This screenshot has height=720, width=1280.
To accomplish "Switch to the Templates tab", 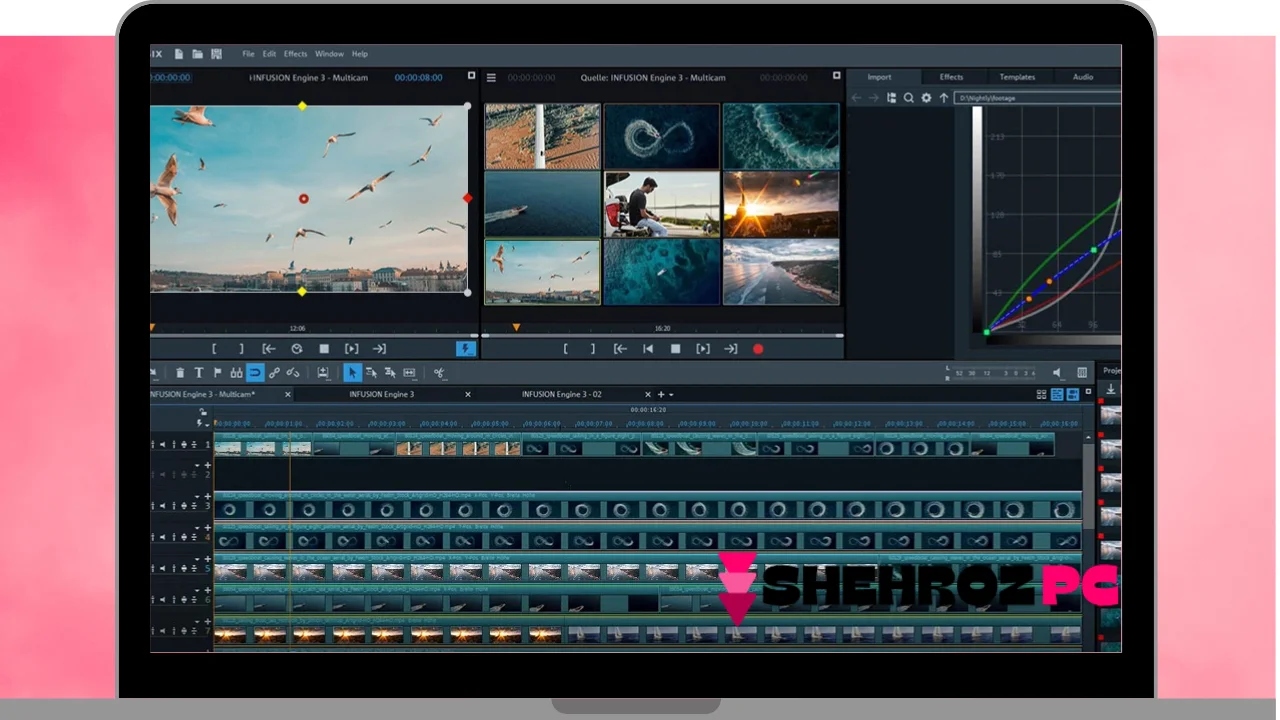I will coord(1017,77).
